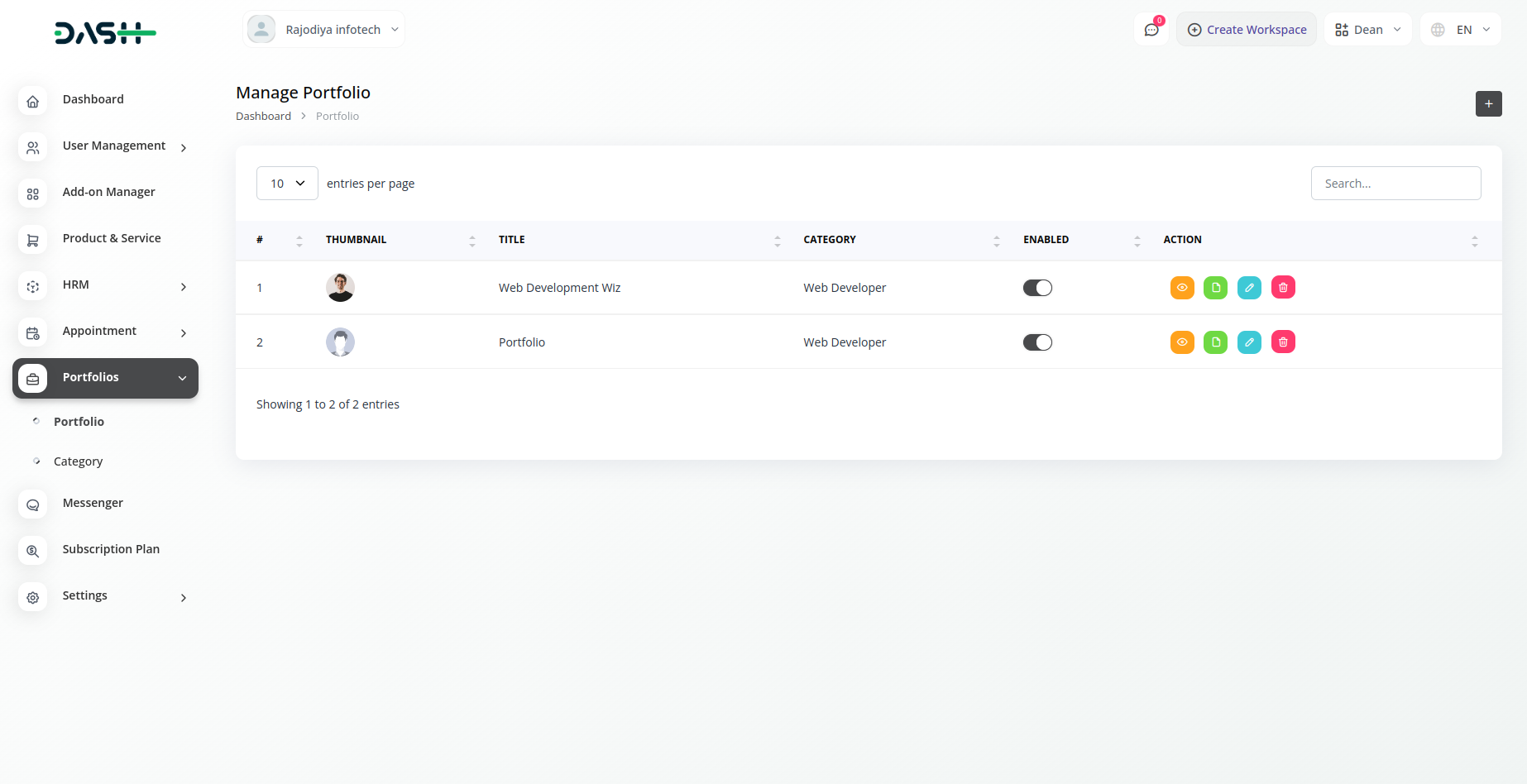Open the Rajodiya infotech workspace dropdown
Screen dimensions: 1527x784
[x=324, y=30]
